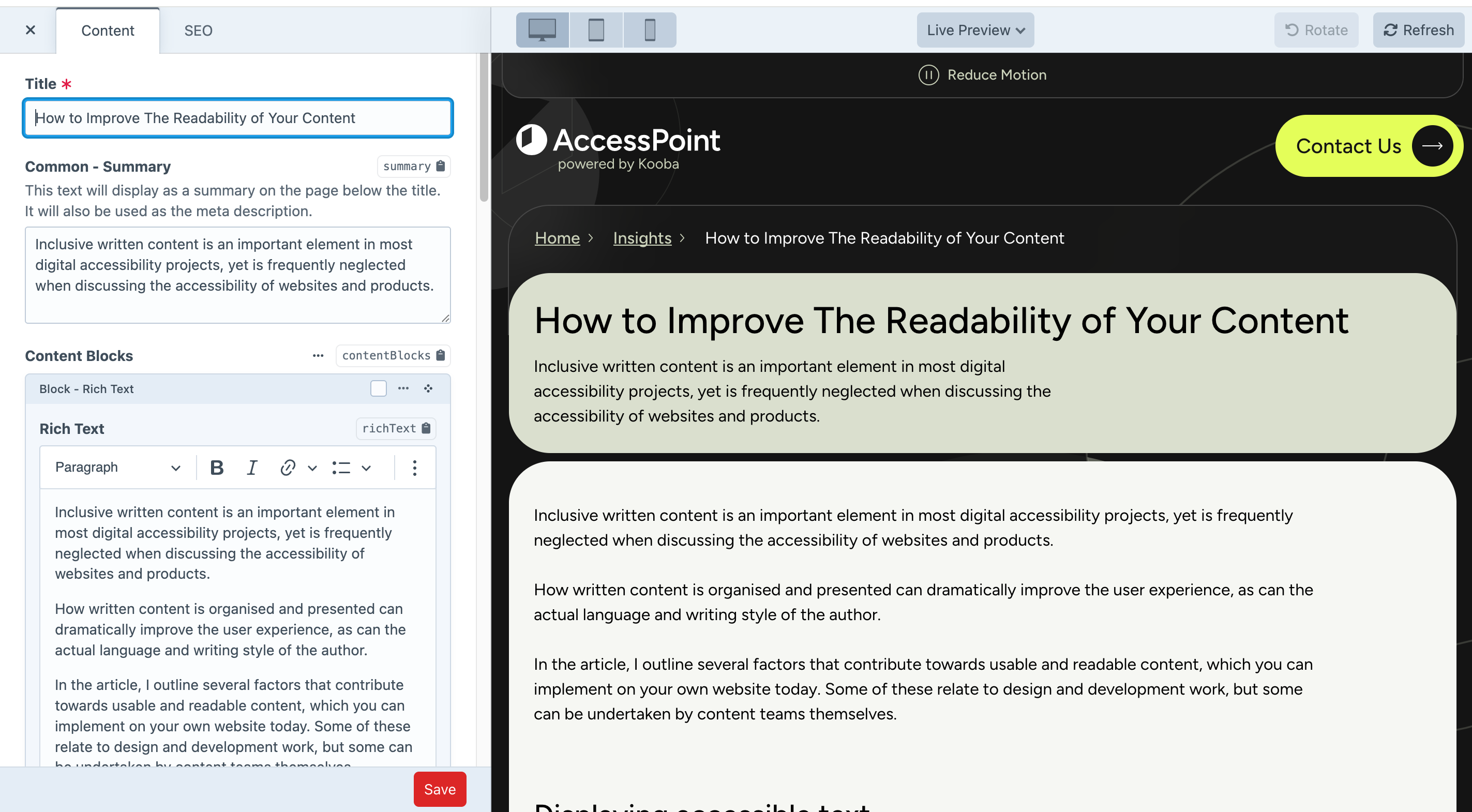Toggle bold formatting in rich text toolbar
The image size is (1472, 812).
(217, 468)
